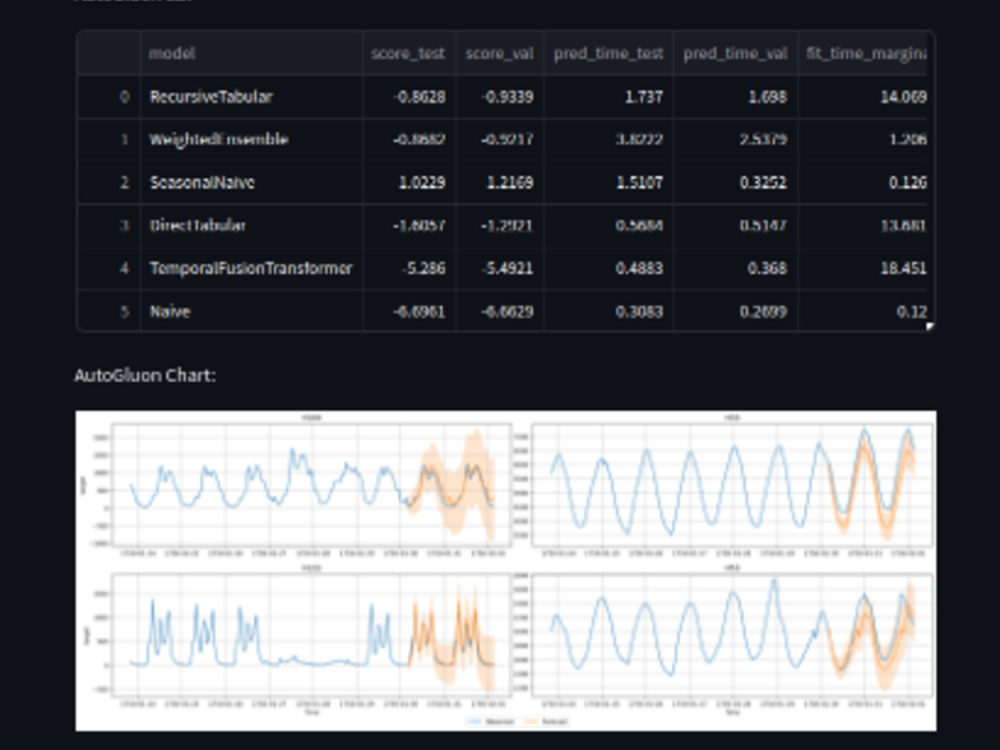Click the pred_time_val cell of Naive row
Image resolution: width=1000 pixels, height=750 pixels.
click(x=735, y=311)
